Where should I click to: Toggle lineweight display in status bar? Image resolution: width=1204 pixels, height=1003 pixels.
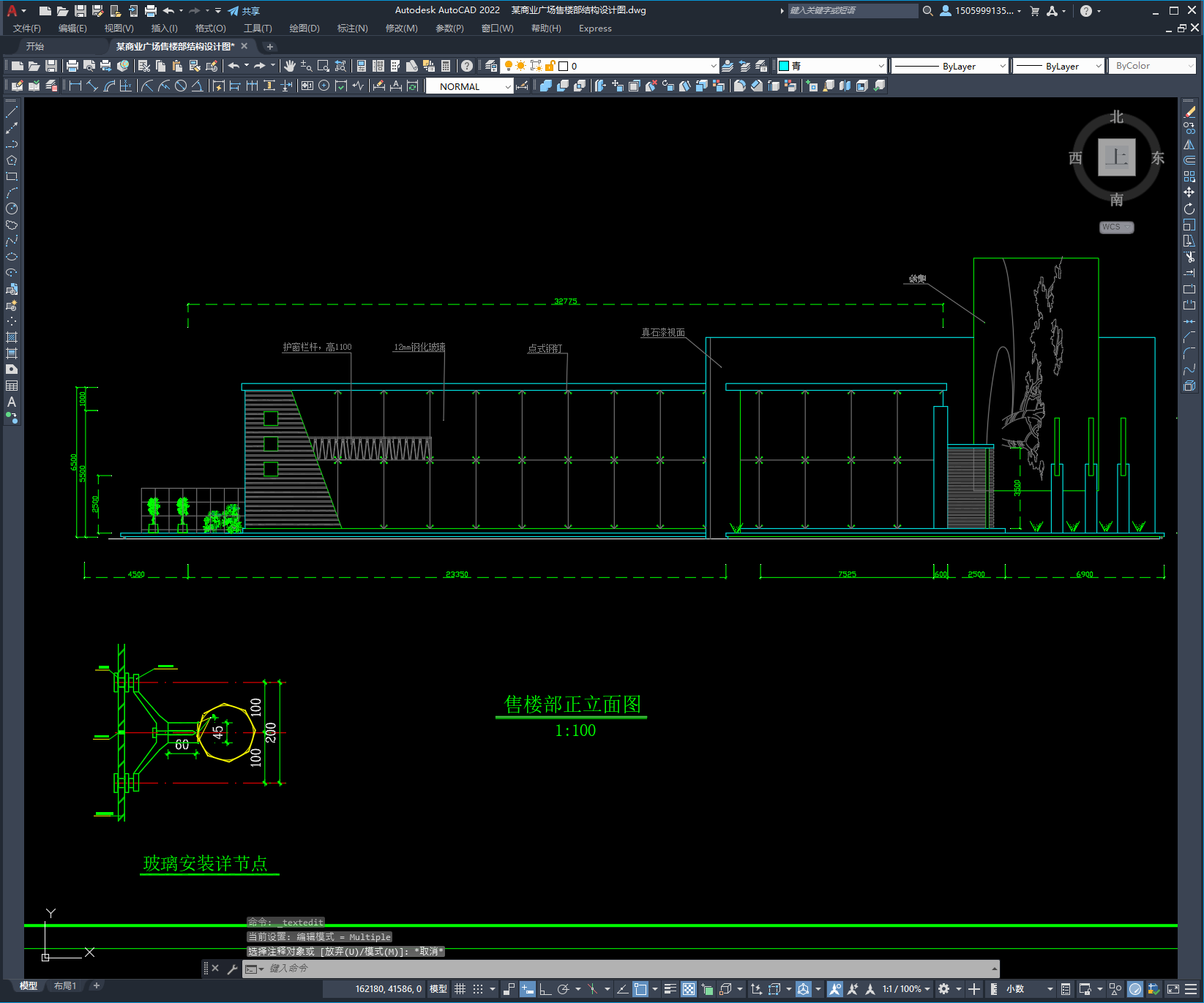pyautogui.click(x=670, y=989)
